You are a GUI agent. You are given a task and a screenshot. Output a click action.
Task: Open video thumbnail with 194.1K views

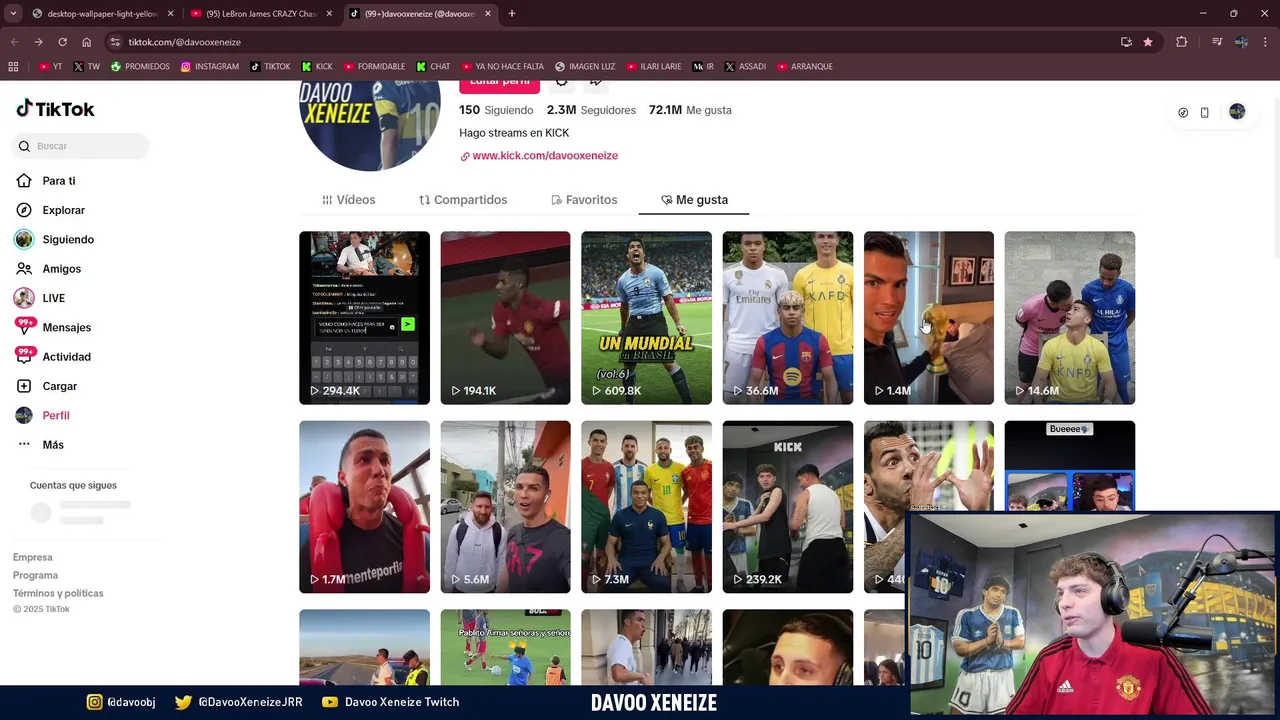coord(505,318)
